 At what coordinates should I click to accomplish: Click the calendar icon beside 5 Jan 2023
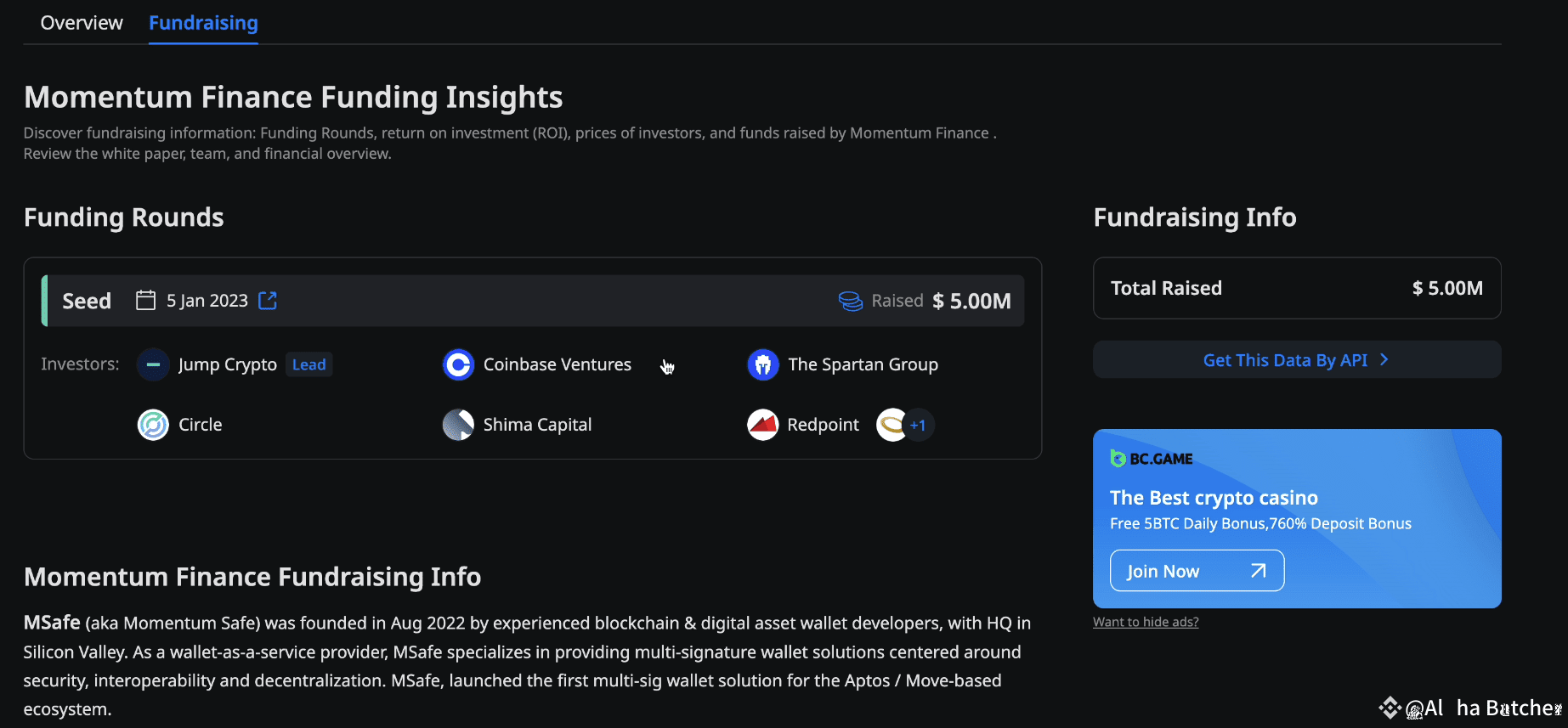tap(146, 301)
